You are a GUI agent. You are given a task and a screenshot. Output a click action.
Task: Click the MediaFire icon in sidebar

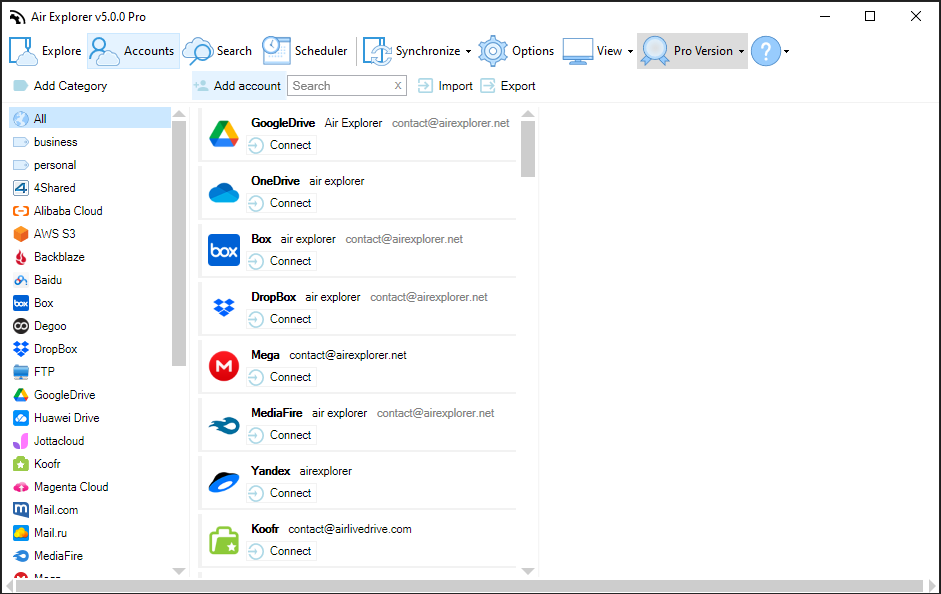click(21, 556)
